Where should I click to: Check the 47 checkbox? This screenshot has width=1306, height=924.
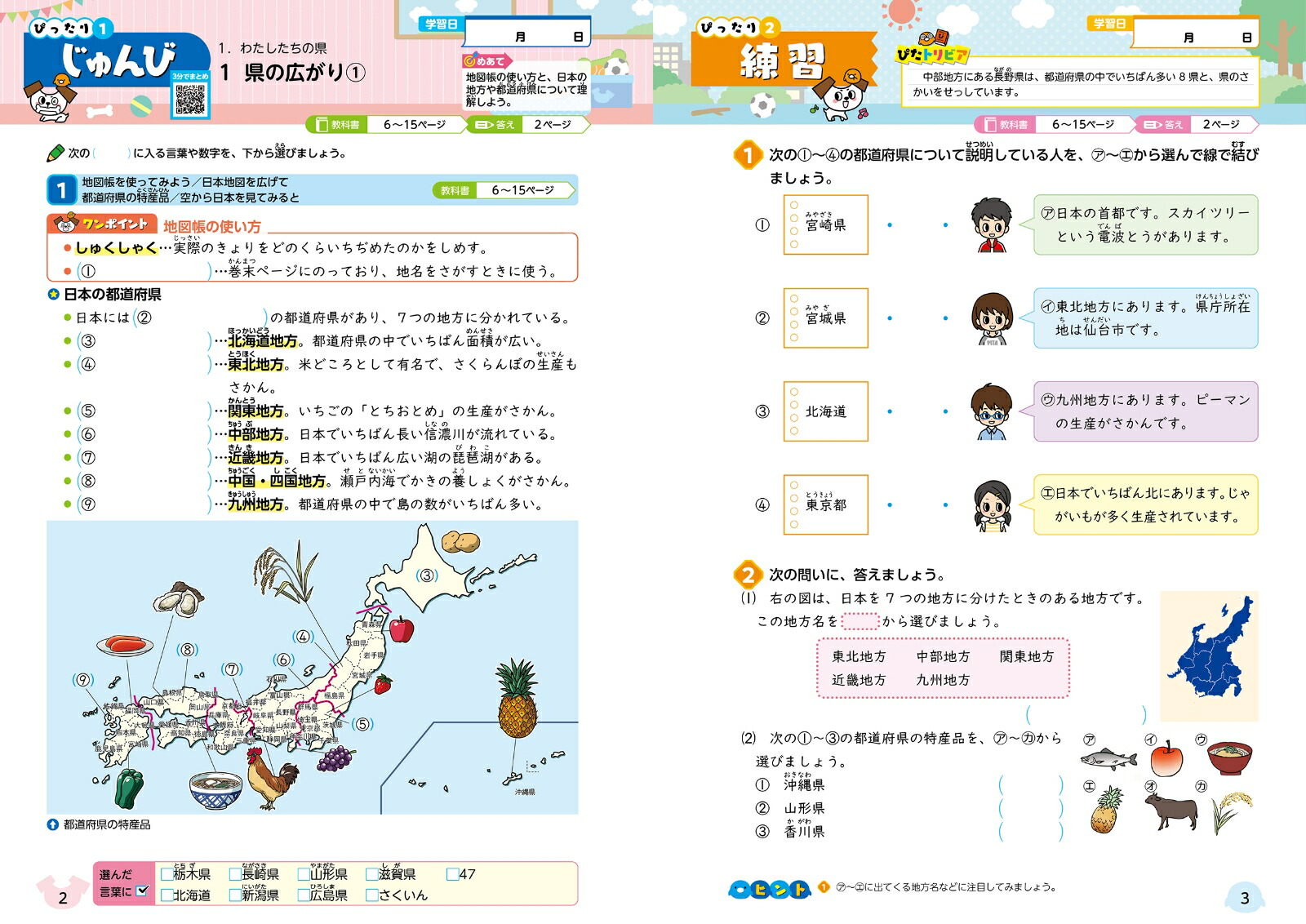[453, 874]
